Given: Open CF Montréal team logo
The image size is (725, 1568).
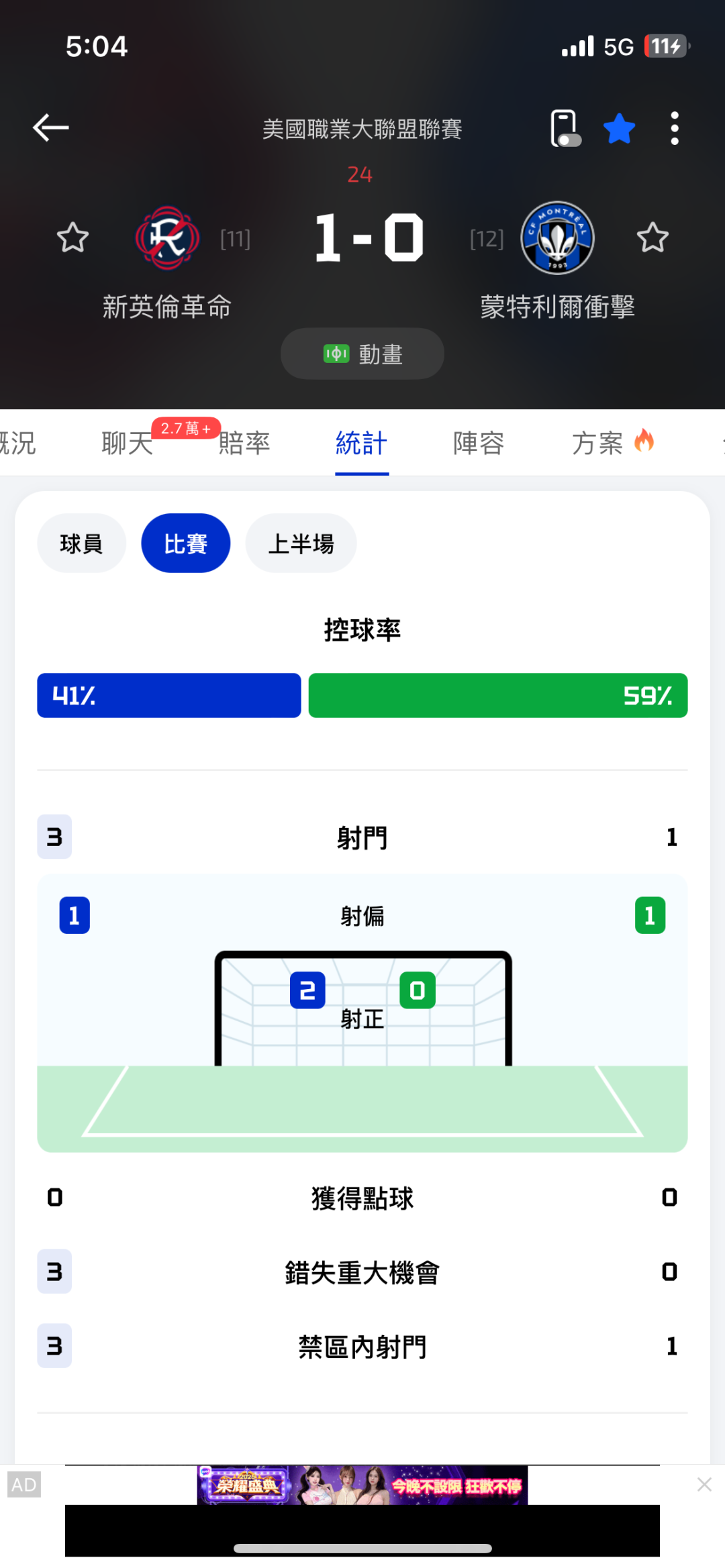Looking at the screenshot, I should click(x=557, y=238).
